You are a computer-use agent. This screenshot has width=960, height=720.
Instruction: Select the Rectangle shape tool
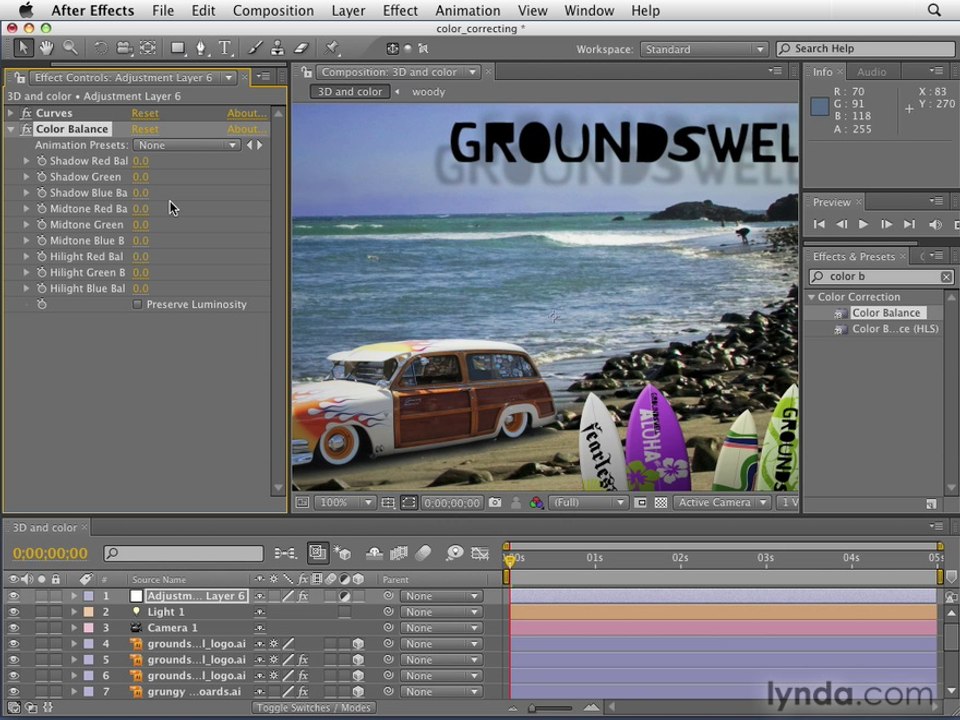(x=178, y=48)
